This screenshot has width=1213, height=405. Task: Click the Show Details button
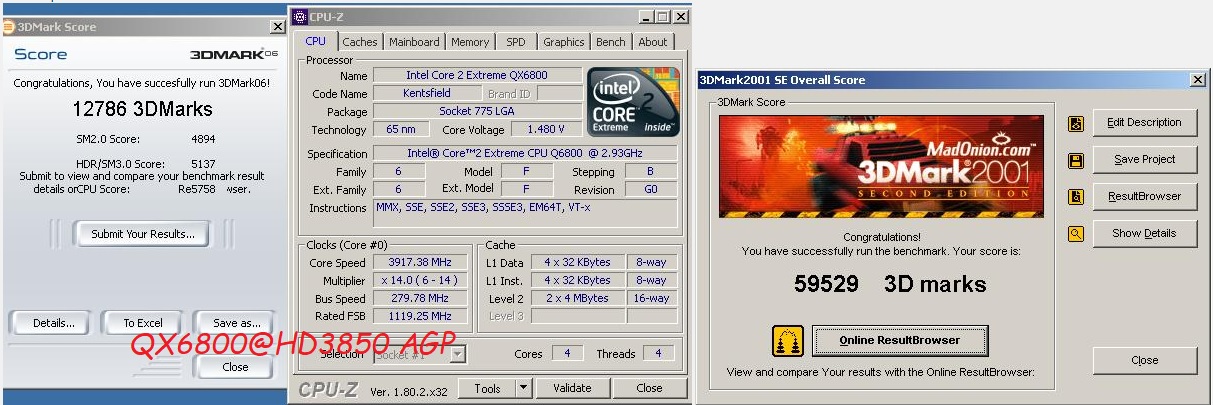1144,233
